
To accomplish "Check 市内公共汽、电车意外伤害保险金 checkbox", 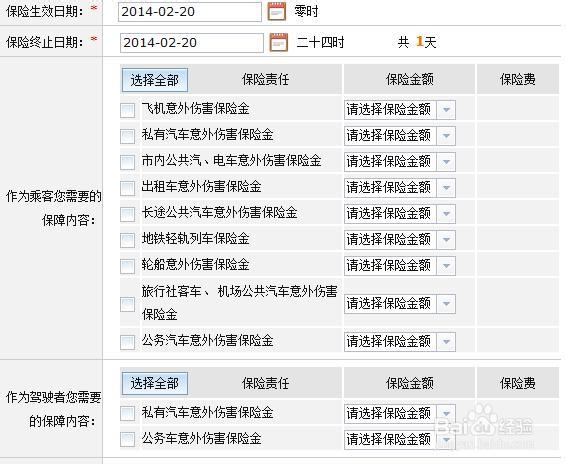I will tap(127, 162).
